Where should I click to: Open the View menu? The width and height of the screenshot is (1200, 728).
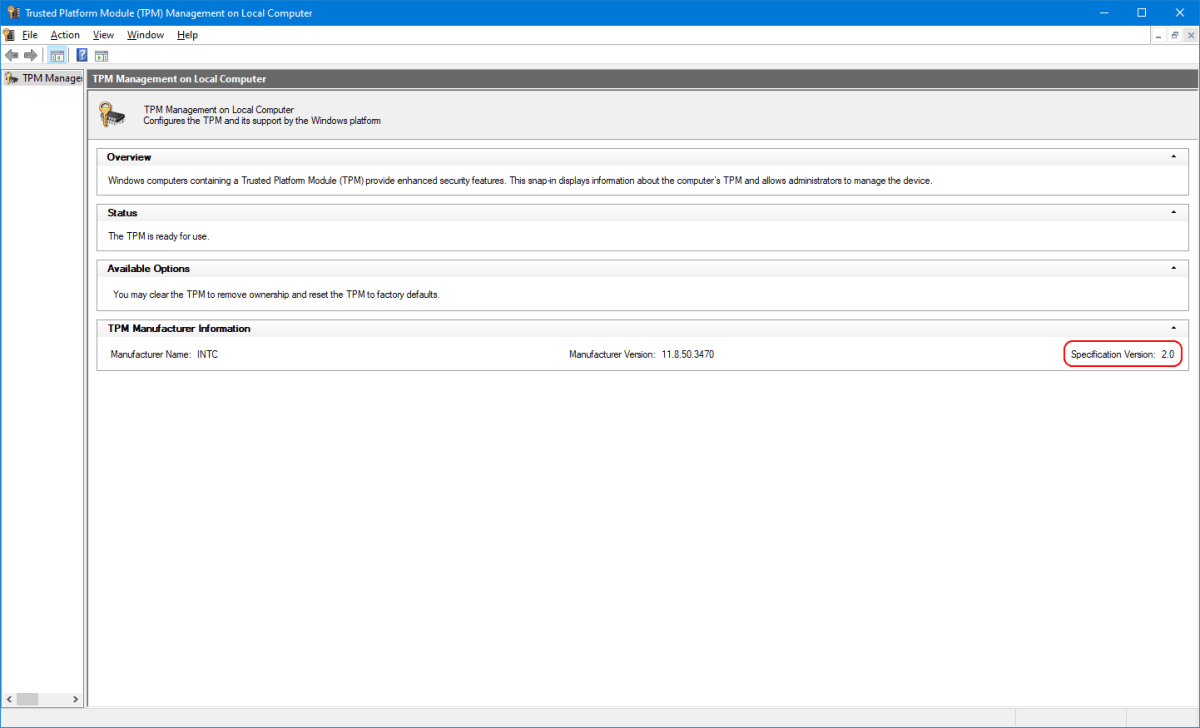tap(103, 35)
